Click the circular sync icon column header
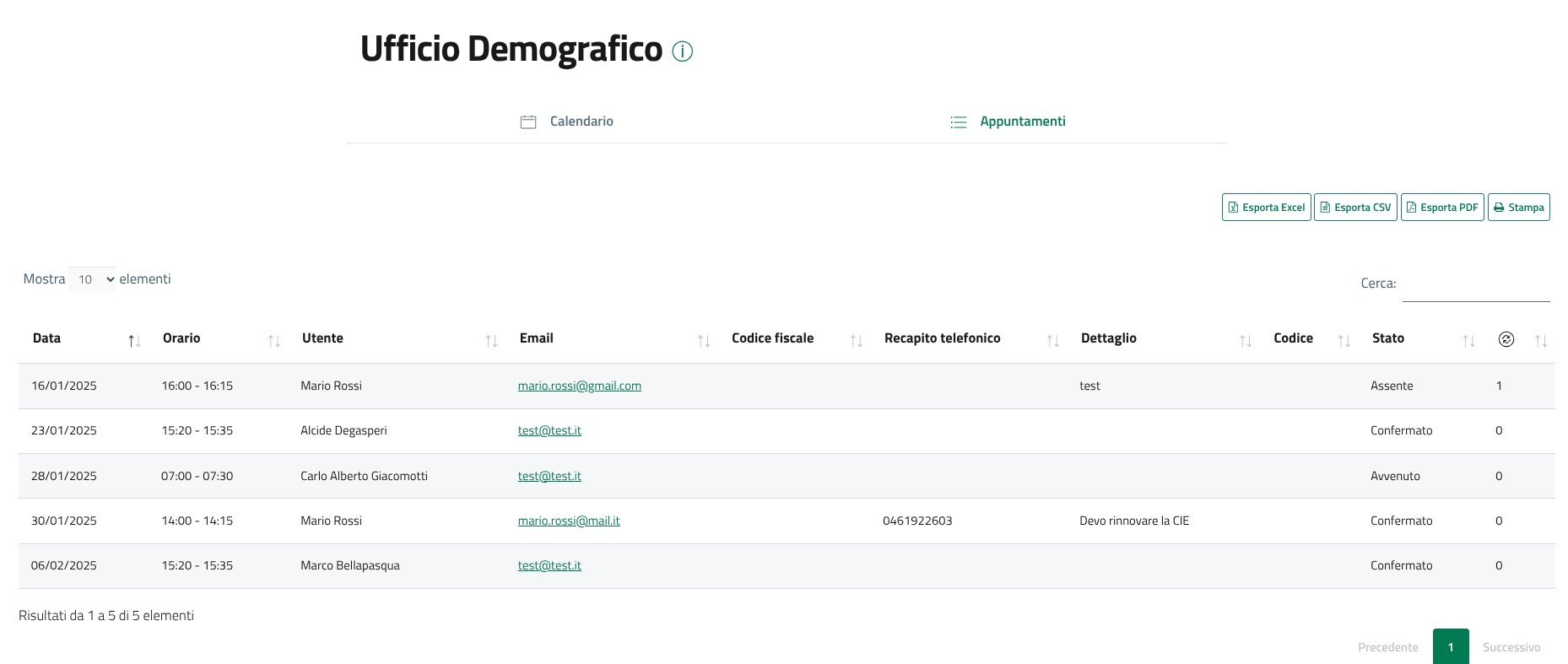Viewport: 1568px width, 664px height. (x=1506, y=339)
